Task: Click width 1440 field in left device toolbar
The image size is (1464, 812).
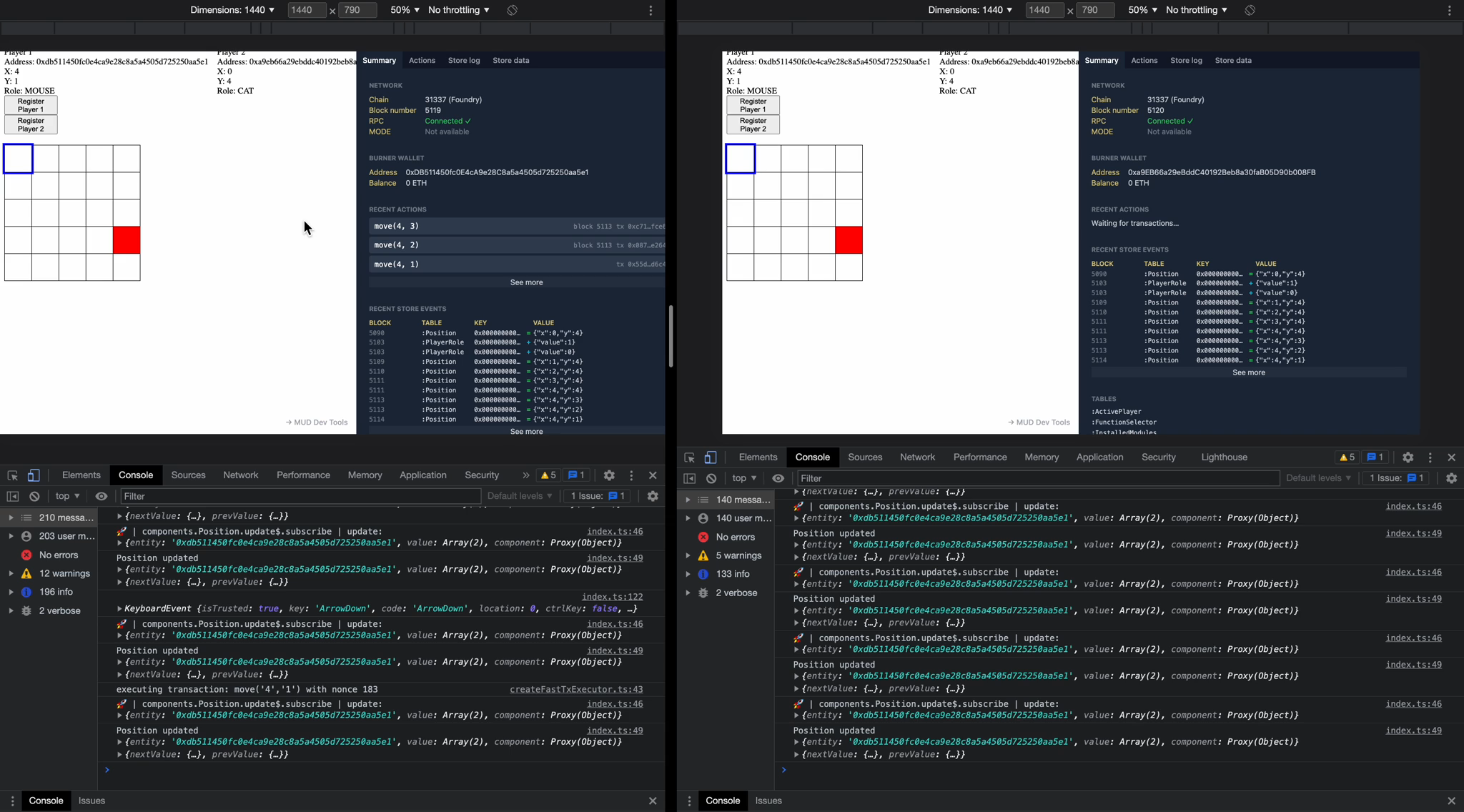Action: pos(306,10)
